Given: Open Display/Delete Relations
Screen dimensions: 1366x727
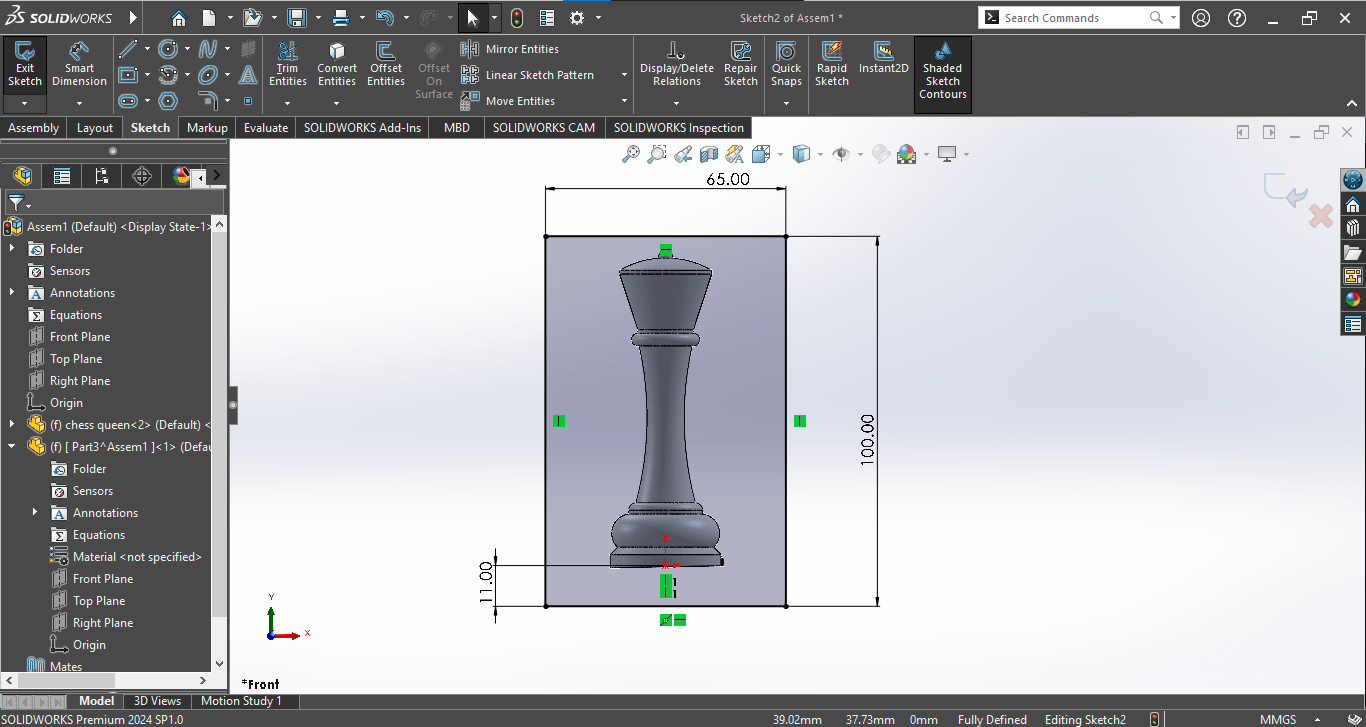Looking at the screenshot, I should [677, 64].
